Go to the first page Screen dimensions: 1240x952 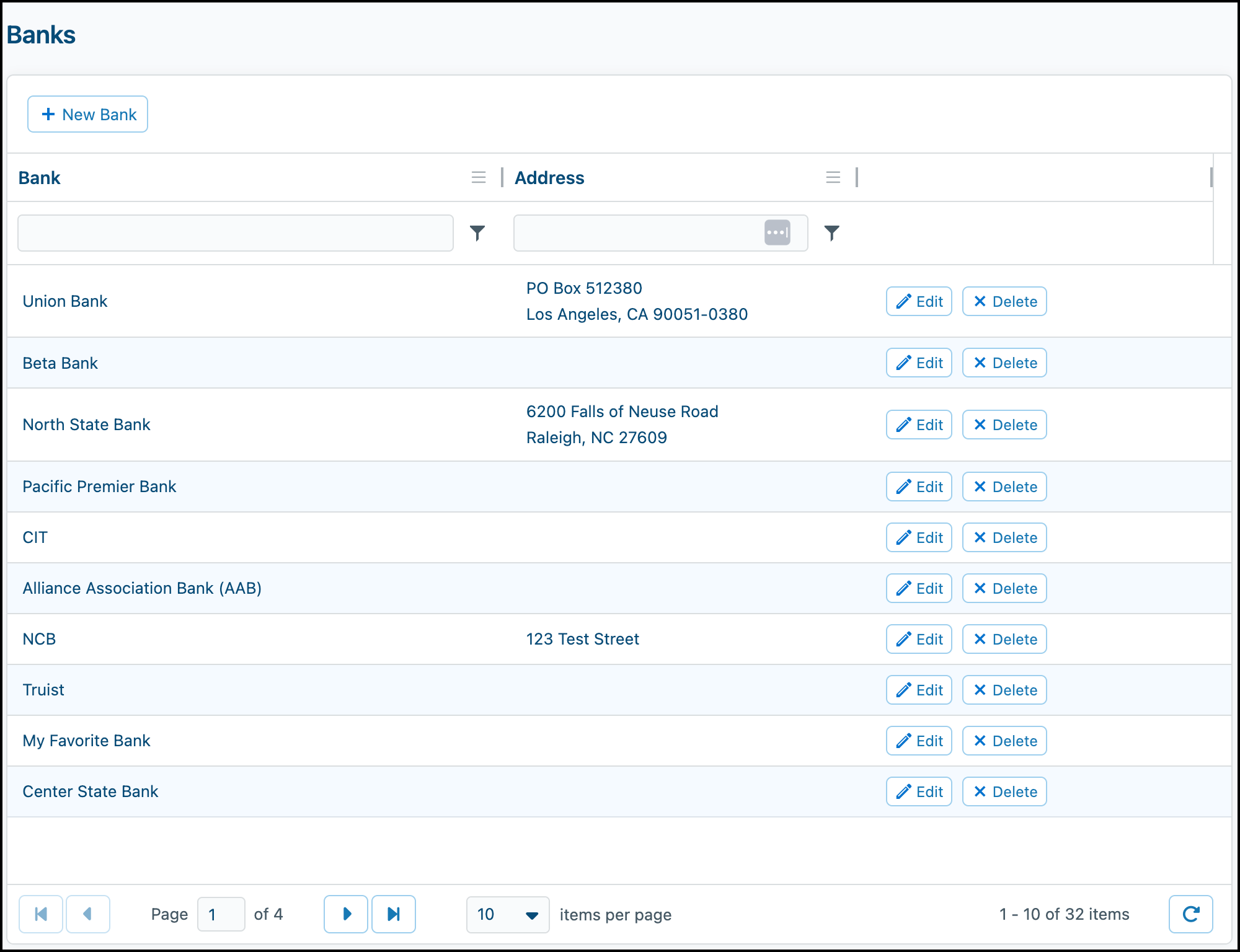[41, 914]
